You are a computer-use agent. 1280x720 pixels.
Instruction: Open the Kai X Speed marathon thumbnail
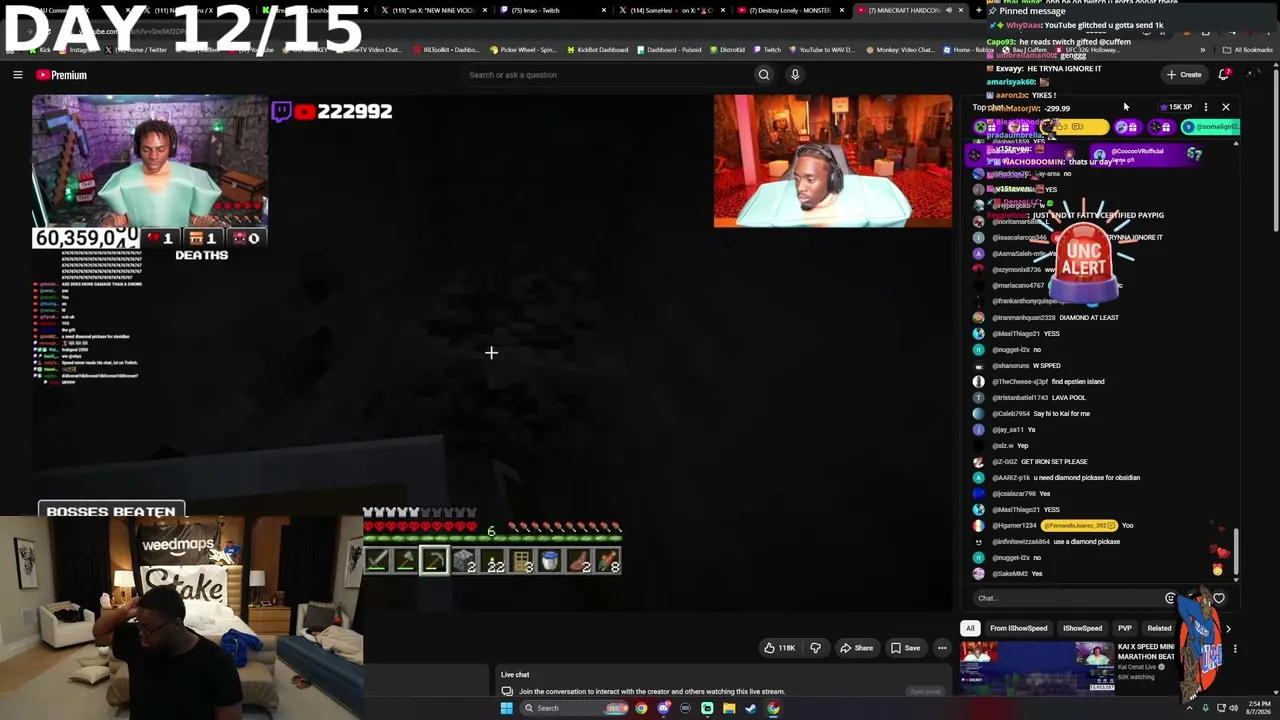1037,668
